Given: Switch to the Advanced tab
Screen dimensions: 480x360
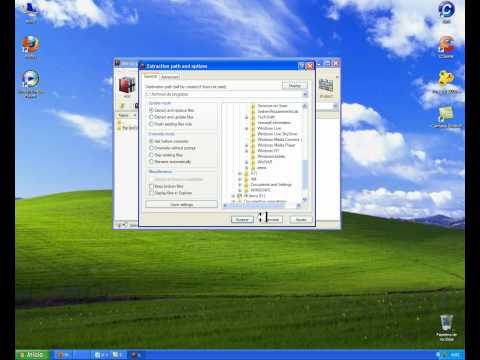Looking at the screenshot, I should [x=170, y=77].
